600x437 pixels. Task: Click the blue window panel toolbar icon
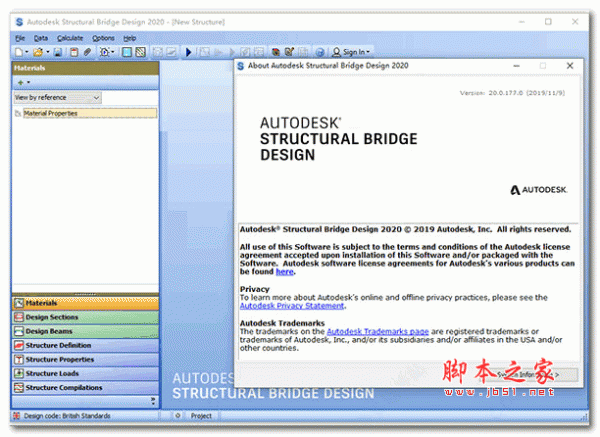tap(127, 52)
